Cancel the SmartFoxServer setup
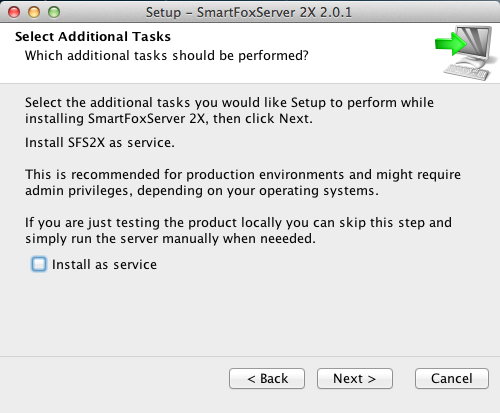Screen dimensions: 500x413 pyautogui.click(x=452, y=379)
